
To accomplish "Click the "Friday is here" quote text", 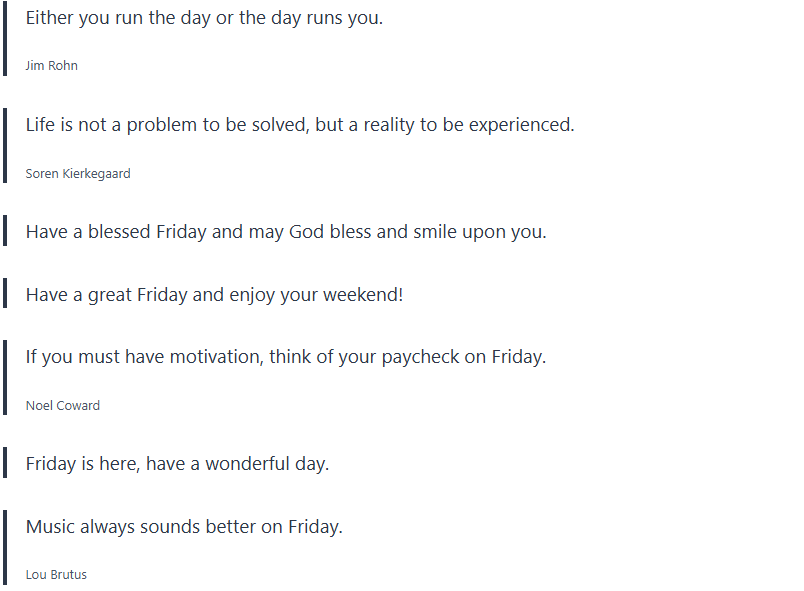I will (x=177, y=464).
